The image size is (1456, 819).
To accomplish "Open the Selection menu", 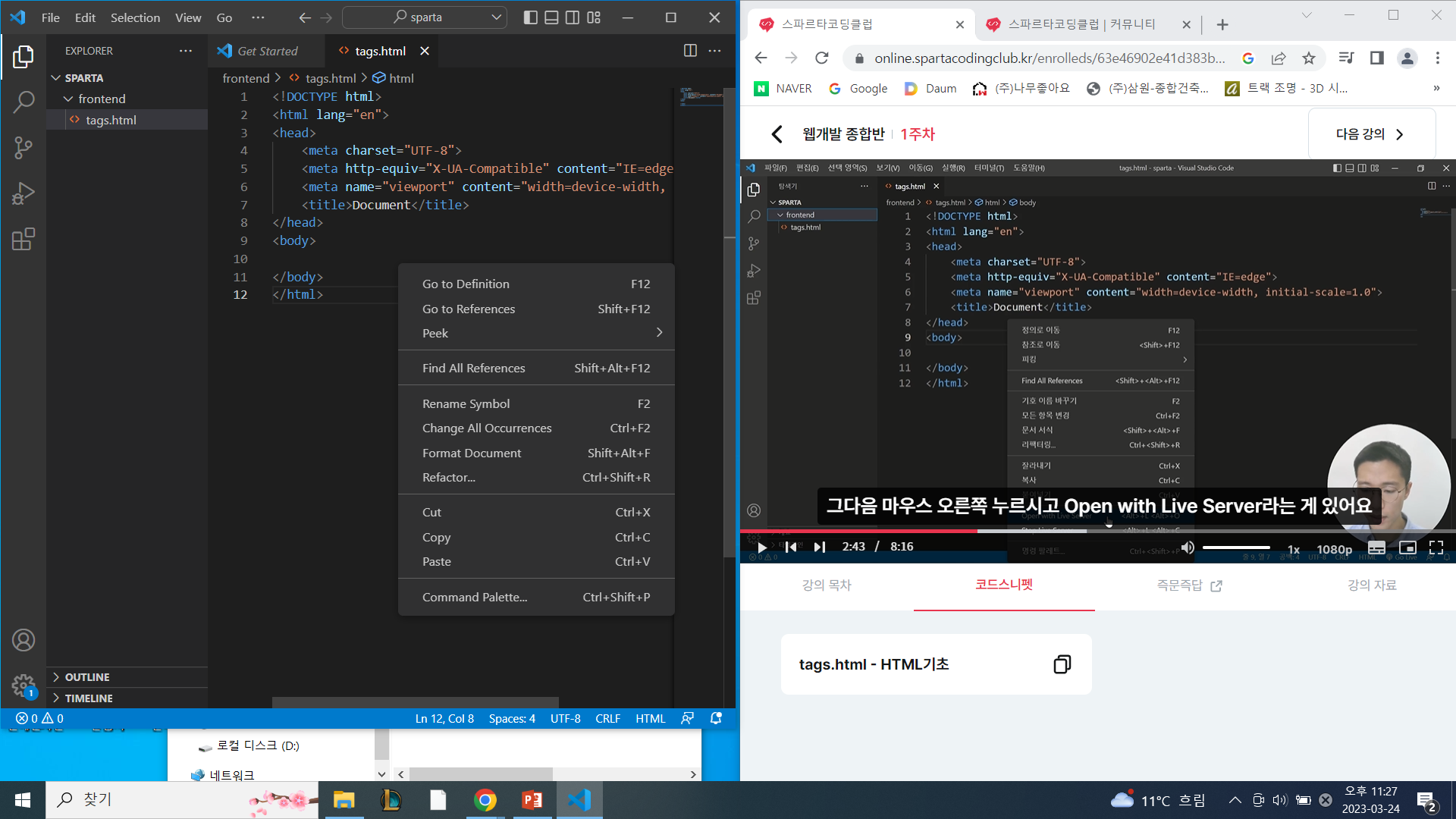I will (135, 17).
